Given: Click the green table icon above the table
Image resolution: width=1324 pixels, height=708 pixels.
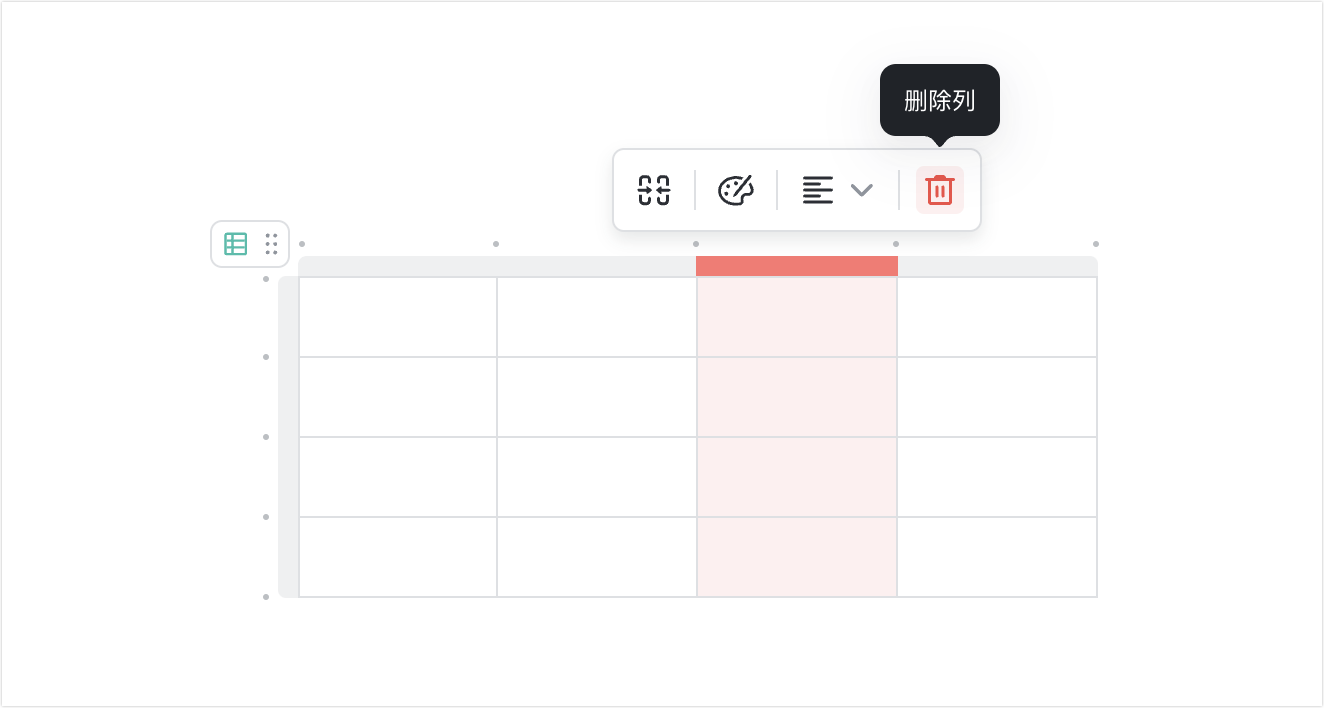Looking at the screenshot, I should 236,244.
